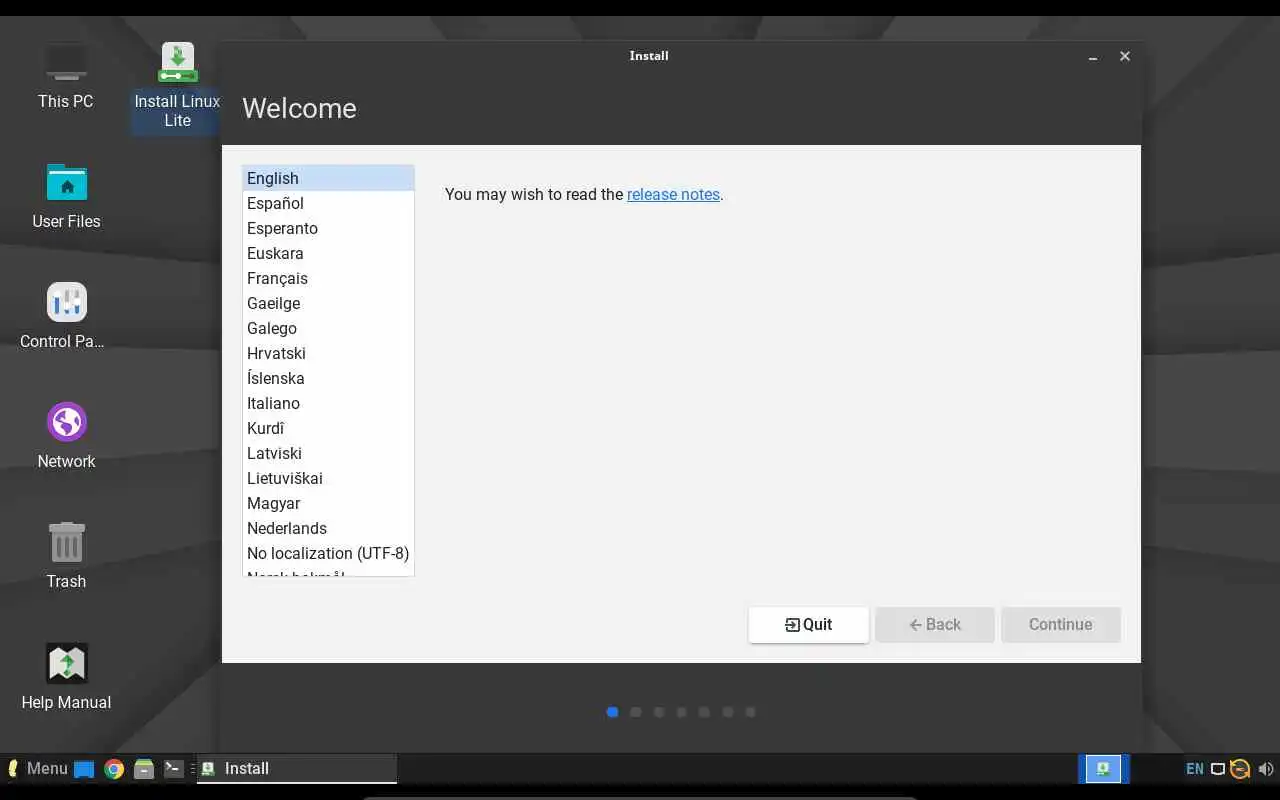
Task: Launch Chrome browser from the taskbar
Action: pos(114,769)
